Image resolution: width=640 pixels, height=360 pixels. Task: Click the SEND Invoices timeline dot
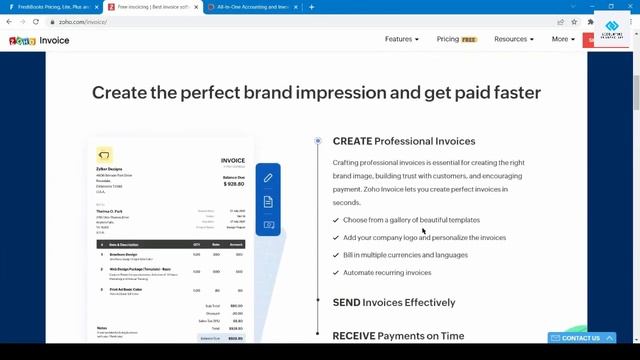tap(318, 300)
